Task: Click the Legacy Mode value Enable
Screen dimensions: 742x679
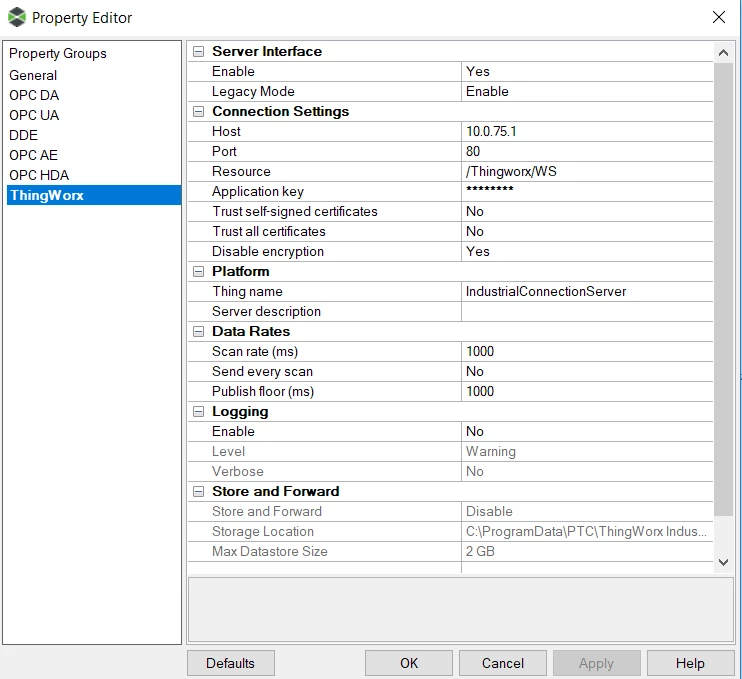Action: [587, 91]
